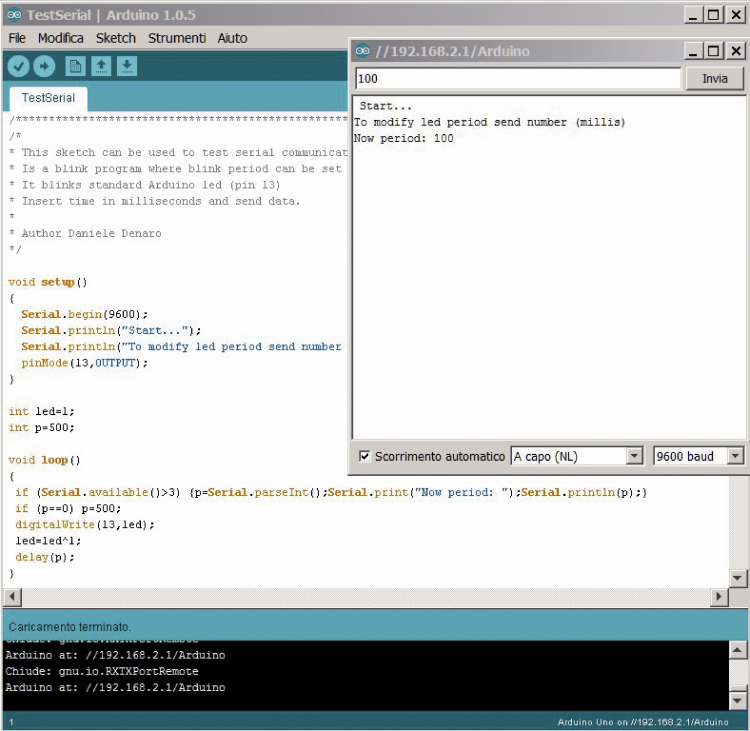750x731 pixels.
Task: Click the editor horizontal scrollbar left arrow
Action: [12, 597]
